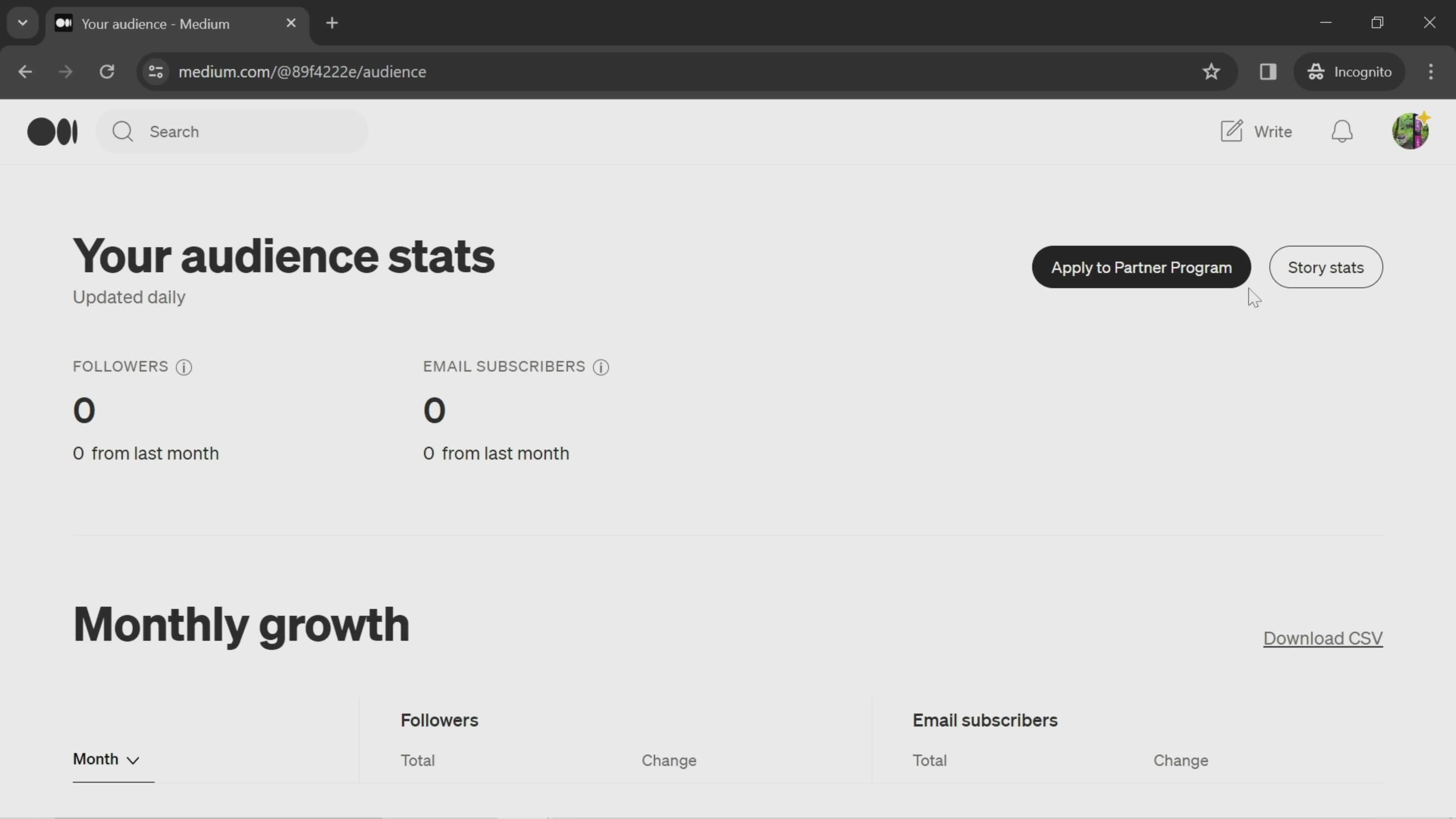
Task: Bookmark this page with the star
Action: [x=1211, y=71]
